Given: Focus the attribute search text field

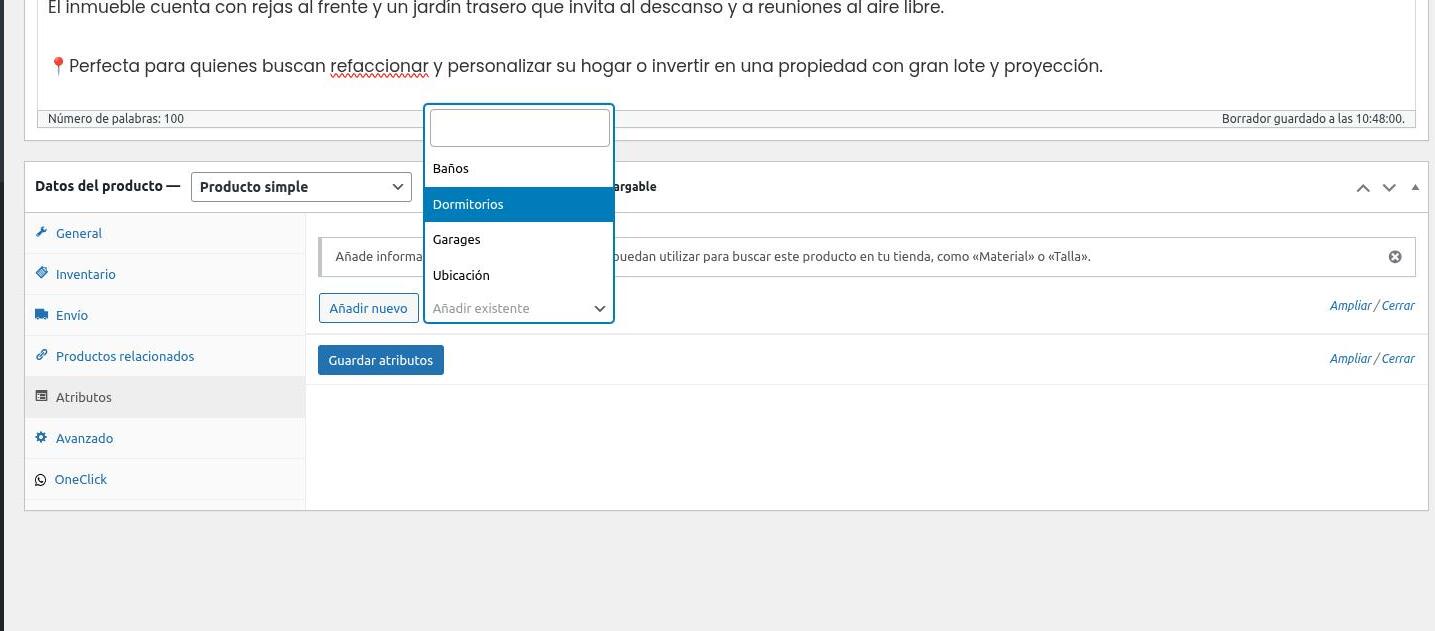Looking at the screenshot, I should point(519,128).
